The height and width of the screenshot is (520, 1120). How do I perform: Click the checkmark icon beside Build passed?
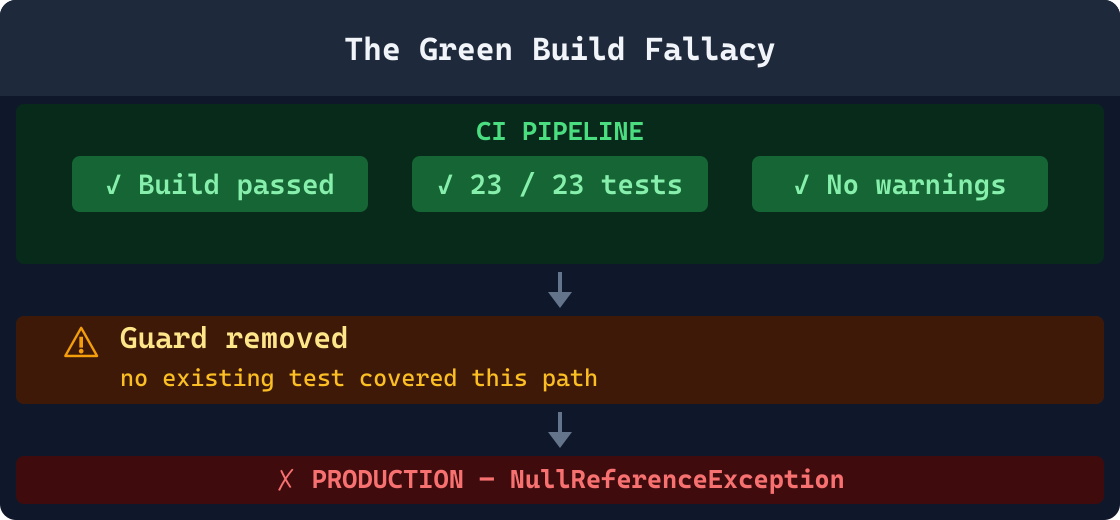click(x=113, y=185)
